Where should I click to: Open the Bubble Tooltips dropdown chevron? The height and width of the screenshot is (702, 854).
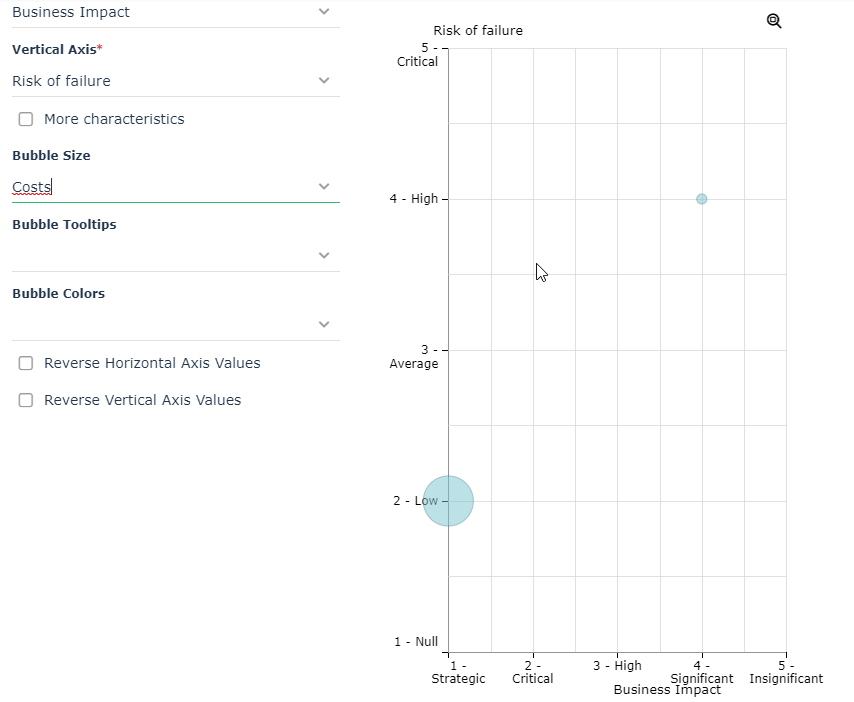323,255
